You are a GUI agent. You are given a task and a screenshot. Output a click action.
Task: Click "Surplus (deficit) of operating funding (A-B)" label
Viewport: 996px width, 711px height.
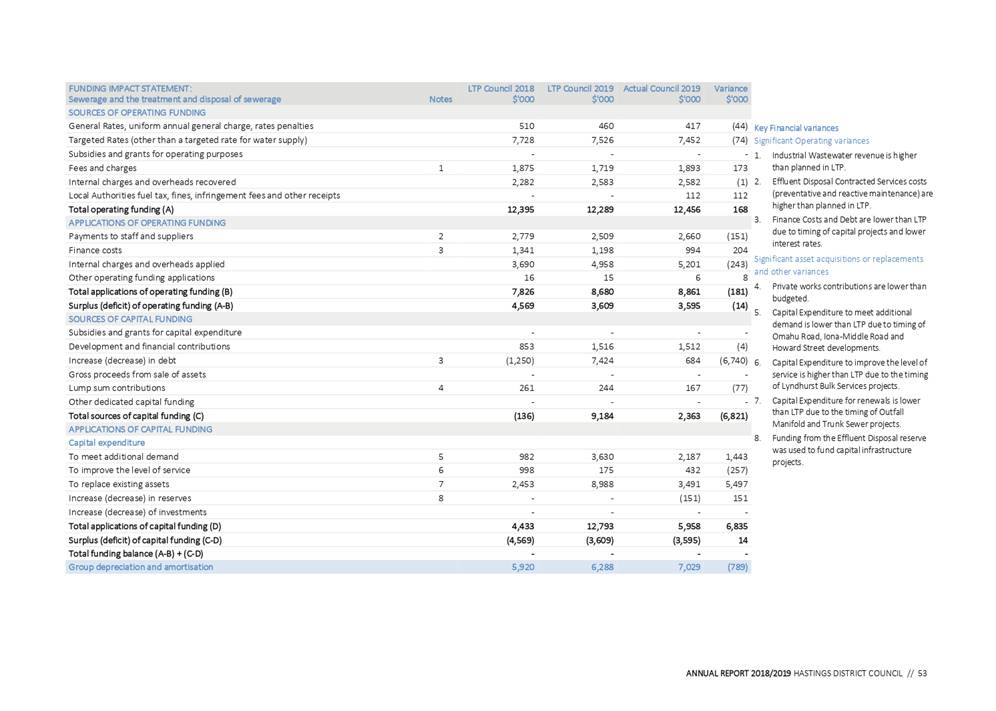[151, 306]
